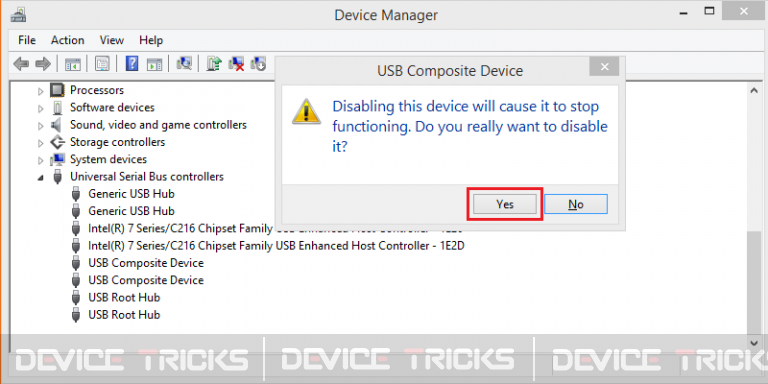
Task: Click the Back arrow toolbar icon
Action: click(x=21, y=64)
